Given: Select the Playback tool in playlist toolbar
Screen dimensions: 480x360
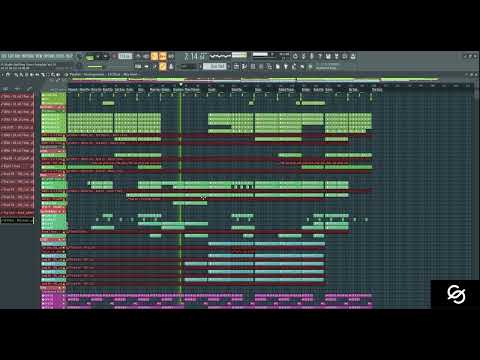Looking at the screenshot, I should click(58, 75).
